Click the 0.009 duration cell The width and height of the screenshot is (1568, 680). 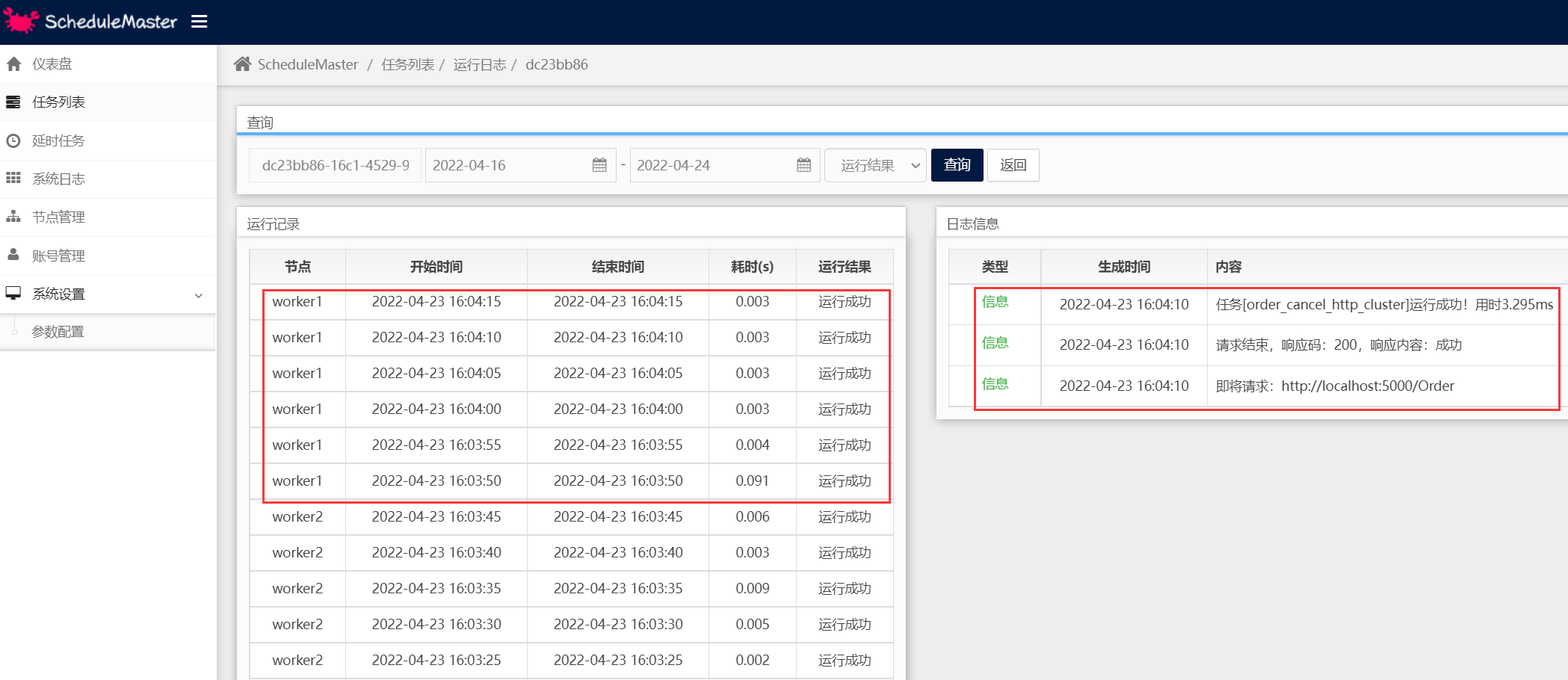coord(752,589)
